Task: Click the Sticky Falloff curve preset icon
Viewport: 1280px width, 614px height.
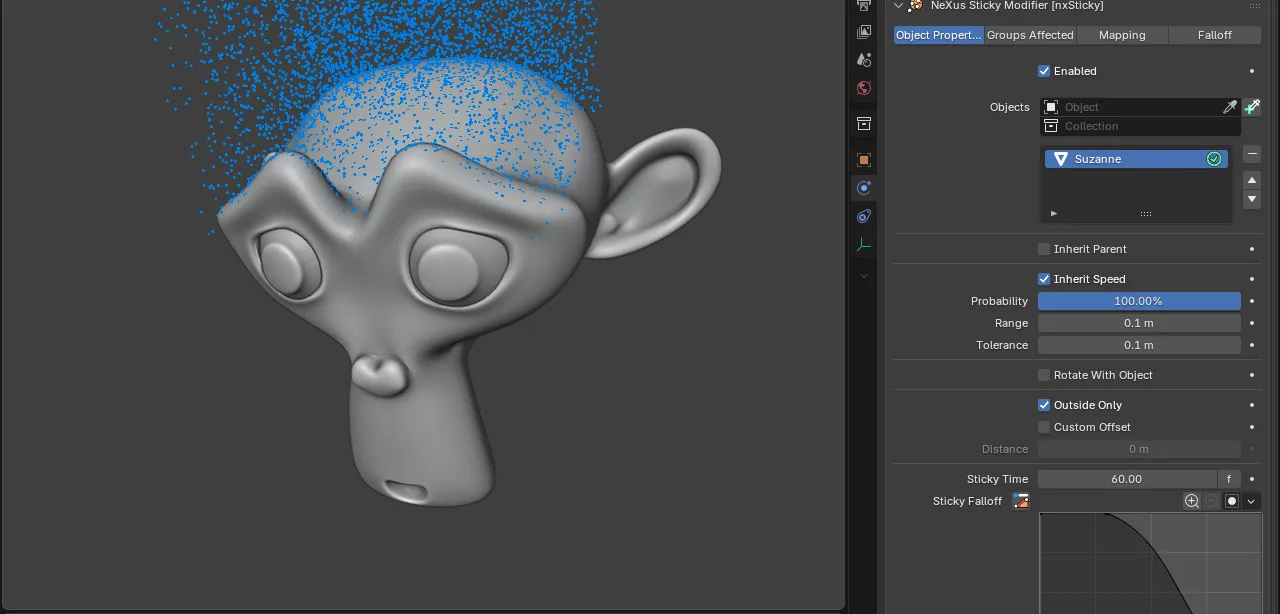Action: pos(1020,501)
